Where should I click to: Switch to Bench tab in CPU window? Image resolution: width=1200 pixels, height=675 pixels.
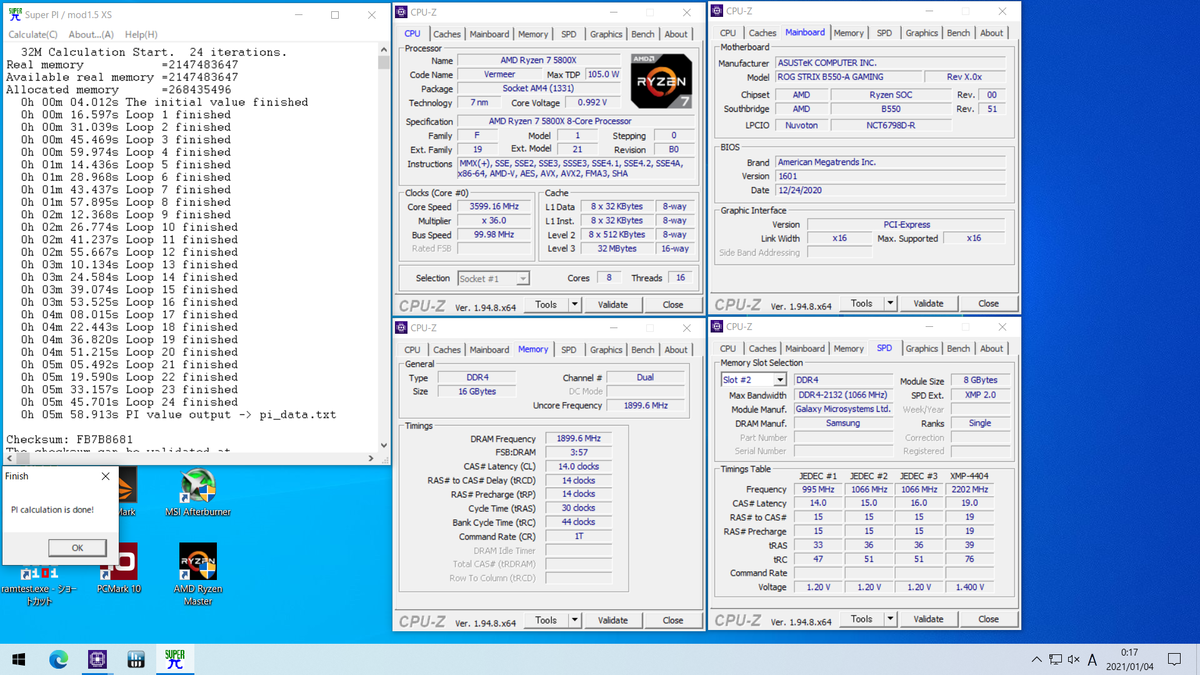point(643,34)
